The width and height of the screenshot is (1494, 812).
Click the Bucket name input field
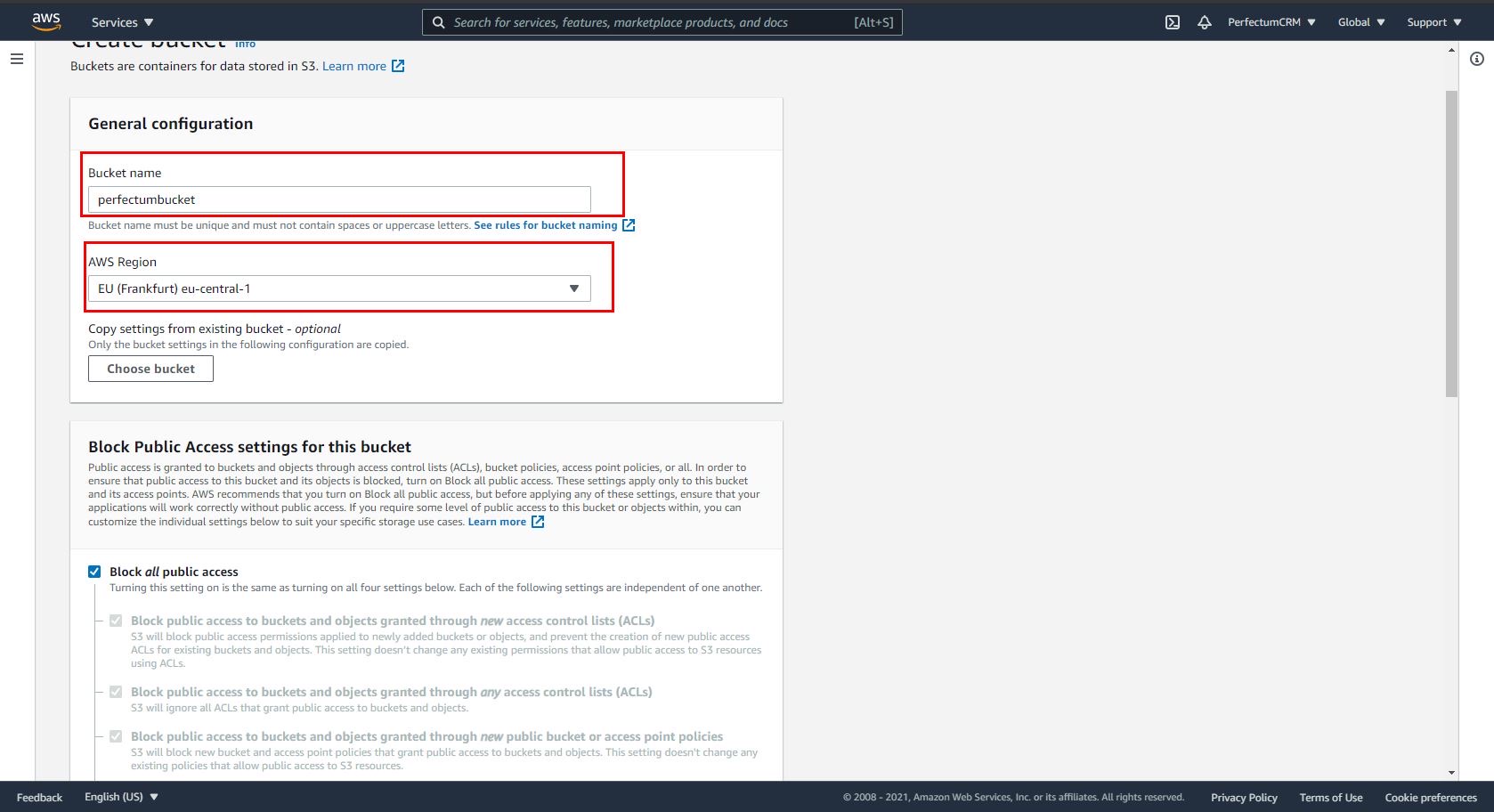click(339, 199)
